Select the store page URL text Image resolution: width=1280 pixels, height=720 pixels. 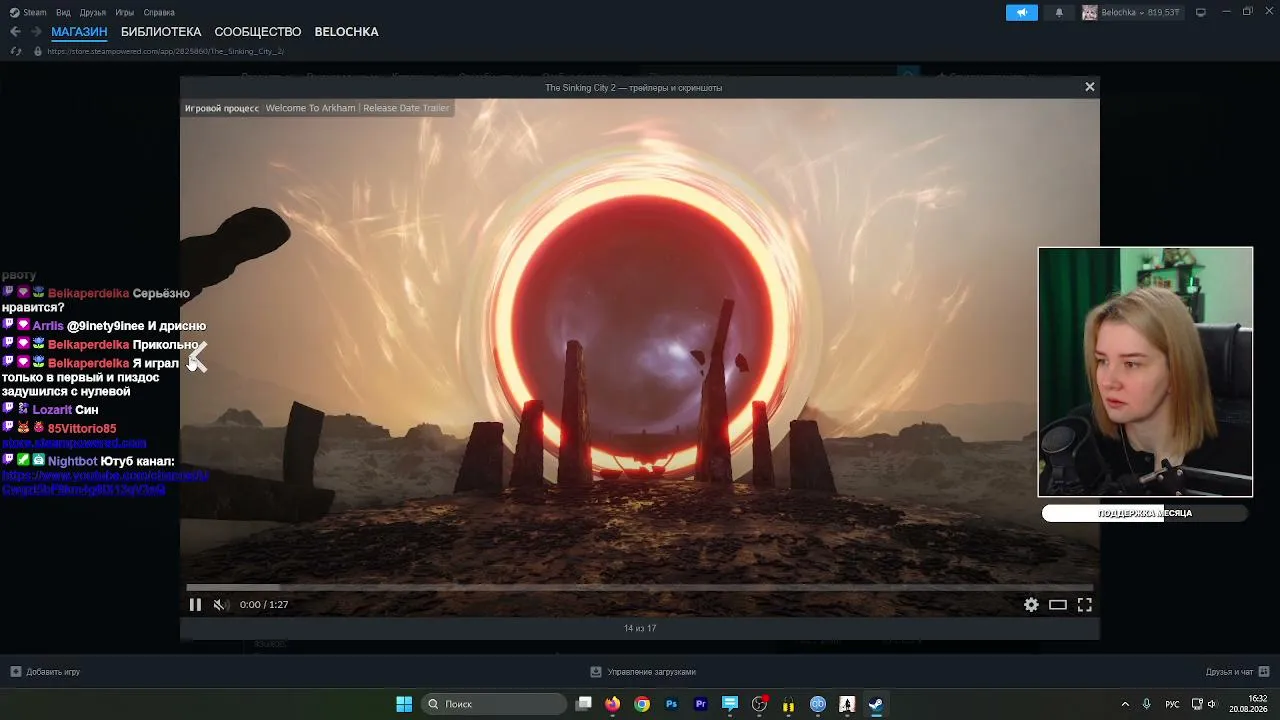pyautogui.click(x=166, y=51)
